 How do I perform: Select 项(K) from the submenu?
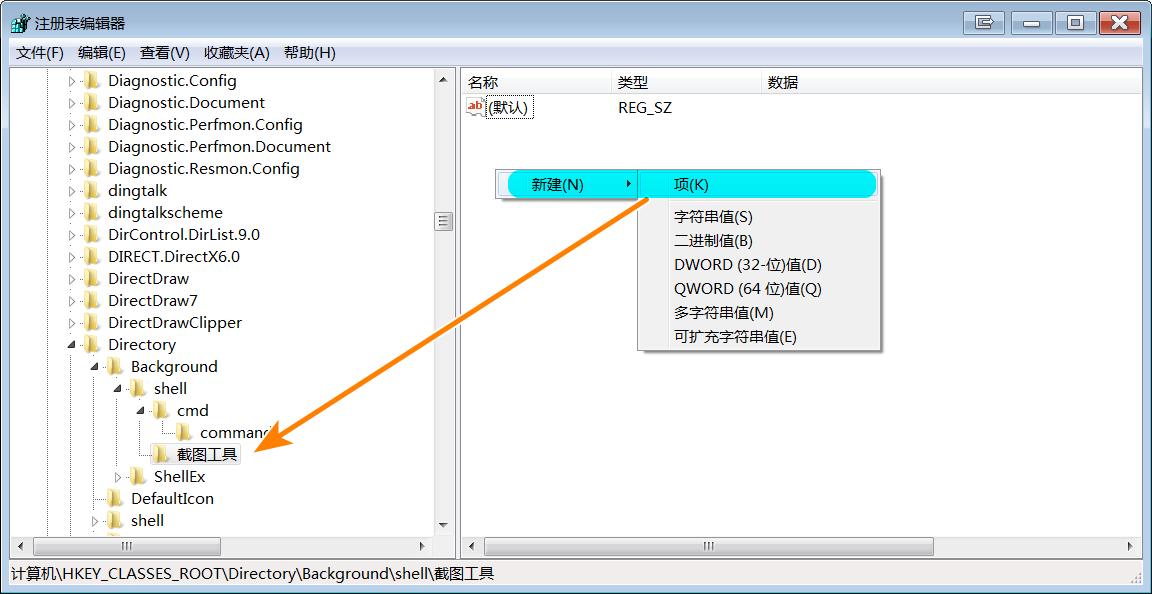click(x=758, y=185)
